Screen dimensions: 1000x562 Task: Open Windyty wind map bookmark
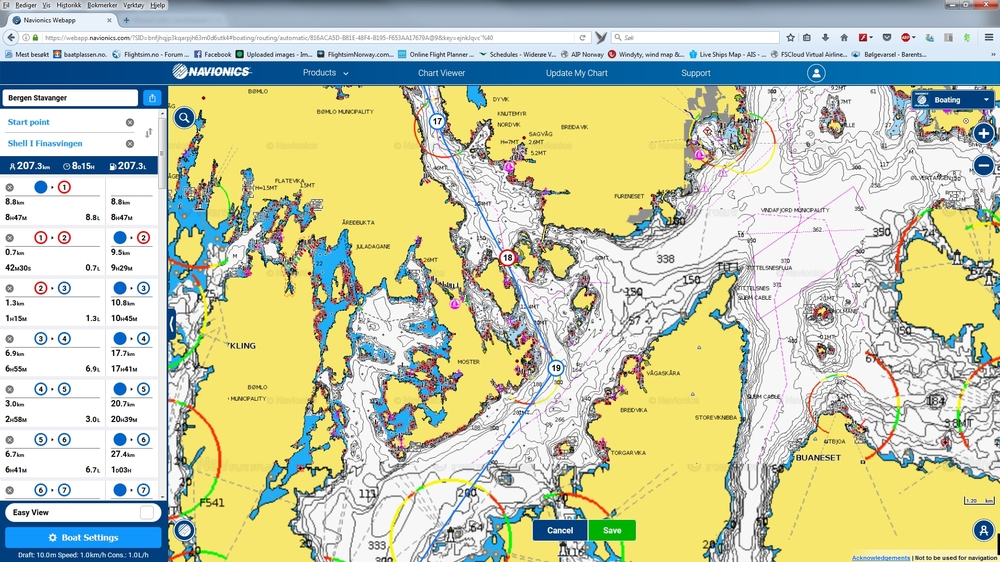[x=646, y=54]
